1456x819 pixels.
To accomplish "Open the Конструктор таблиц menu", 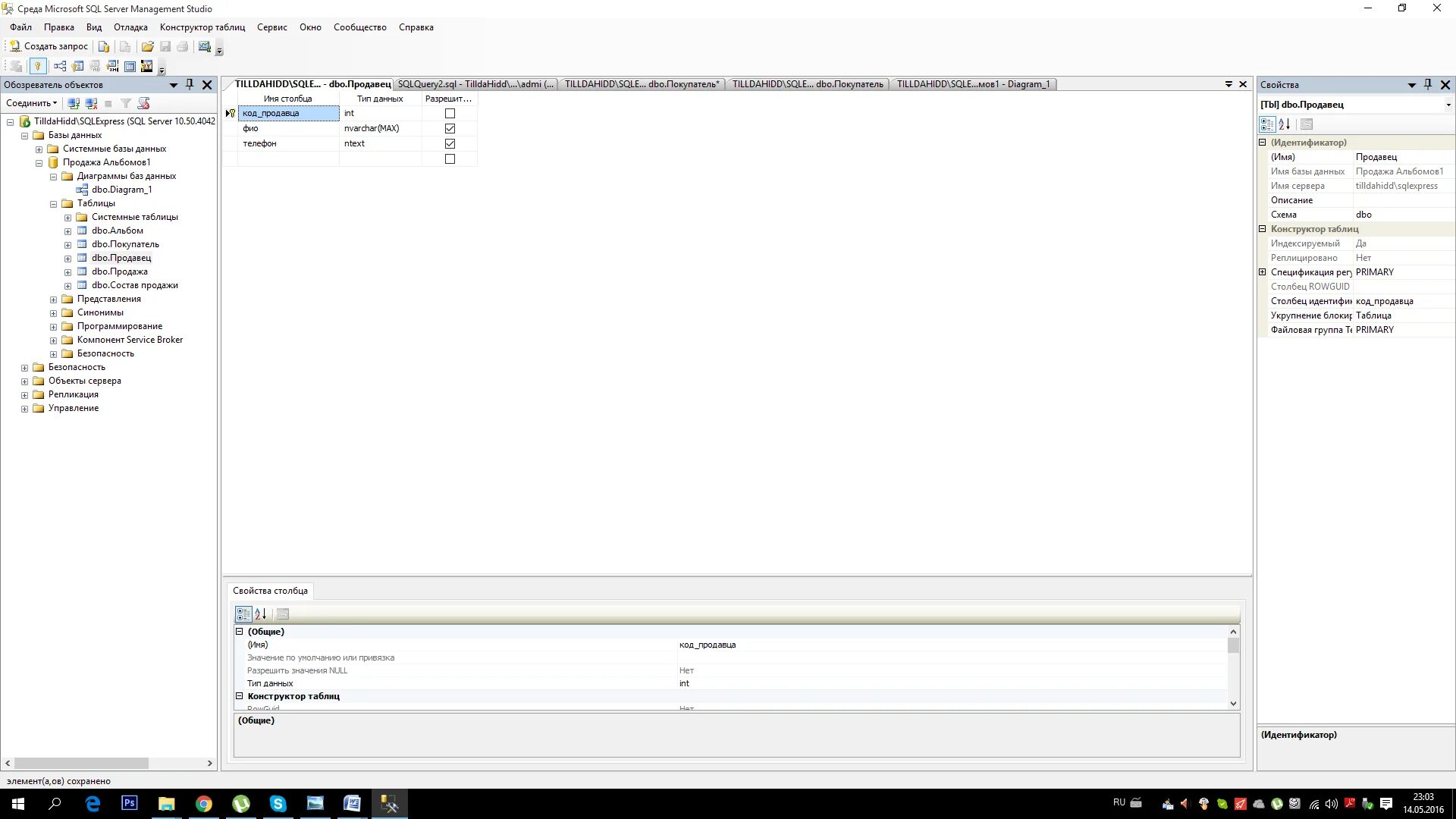I will [x=202, y=27].
